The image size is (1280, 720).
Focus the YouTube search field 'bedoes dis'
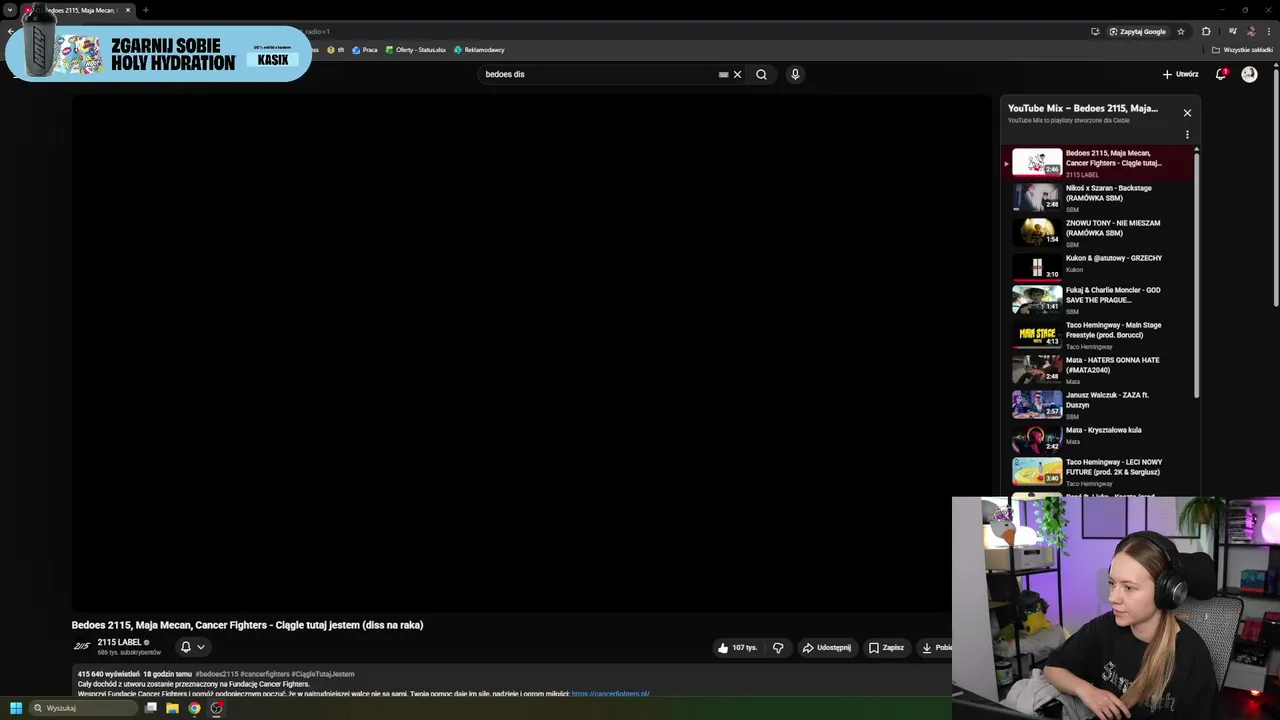(x=598, y=74)
